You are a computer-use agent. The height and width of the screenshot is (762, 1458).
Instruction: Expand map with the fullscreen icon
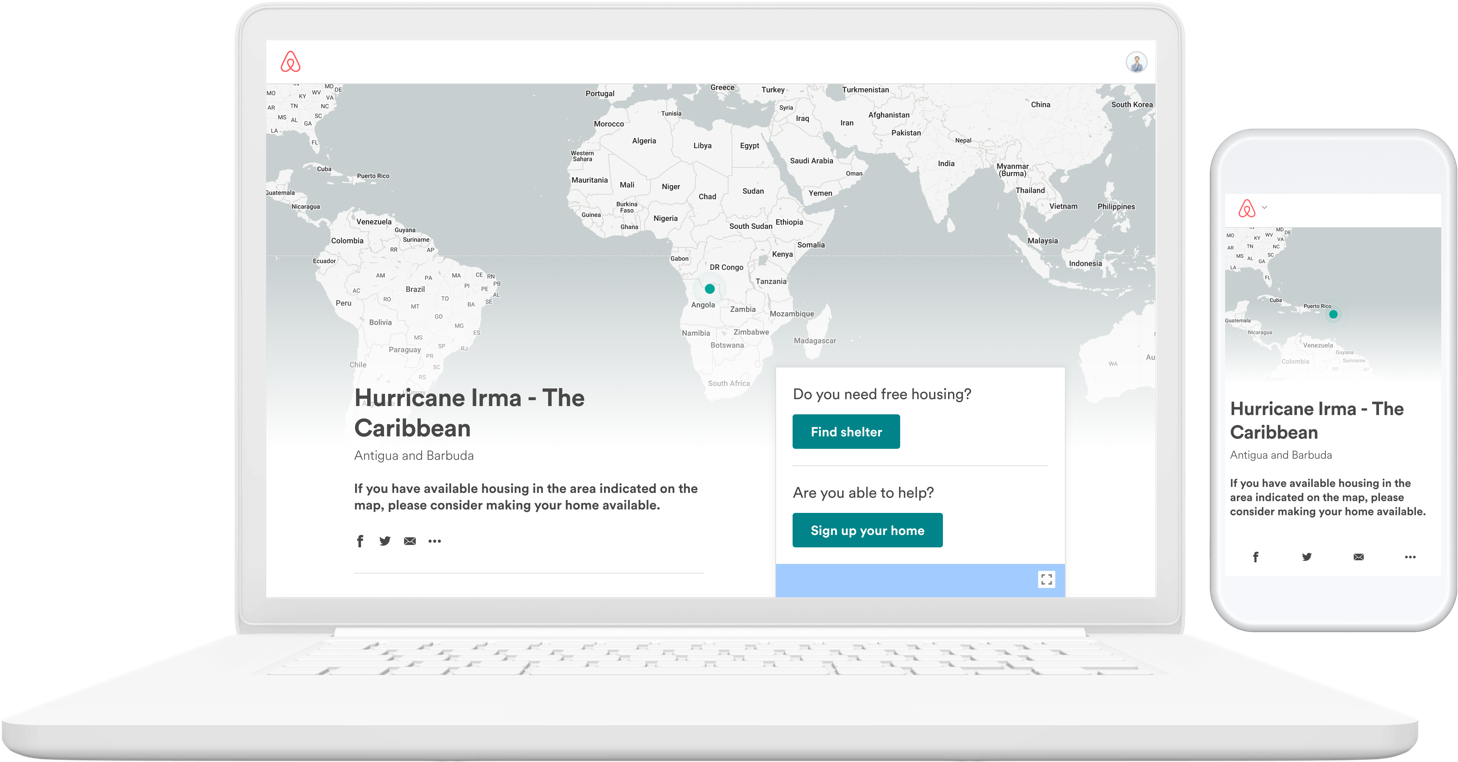[1046, 579]
